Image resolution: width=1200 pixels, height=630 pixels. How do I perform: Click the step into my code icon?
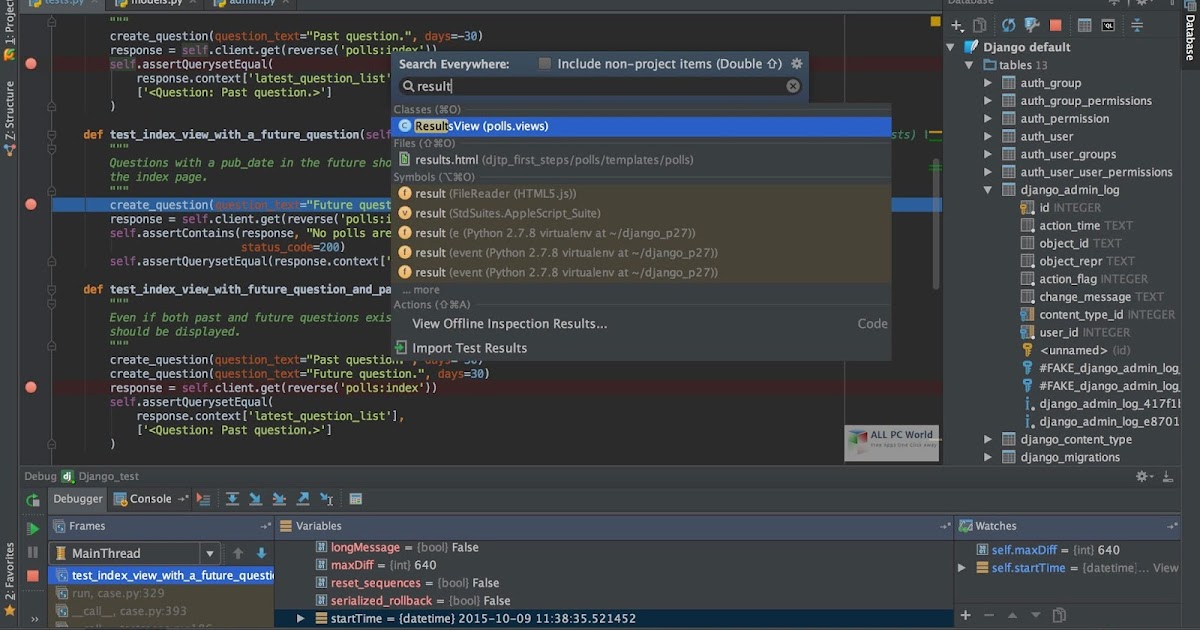pos(279,498)
